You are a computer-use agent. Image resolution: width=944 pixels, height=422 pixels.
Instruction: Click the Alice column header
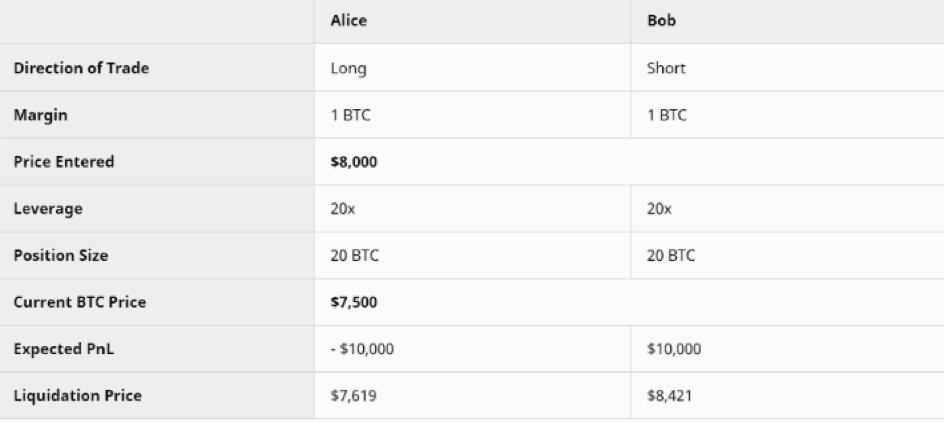348,22
